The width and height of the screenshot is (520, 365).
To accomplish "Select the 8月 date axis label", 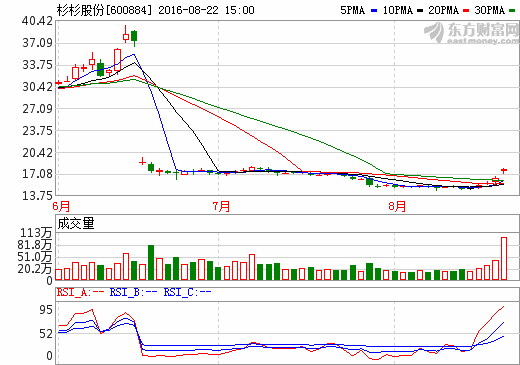I will tap(397, 206).
